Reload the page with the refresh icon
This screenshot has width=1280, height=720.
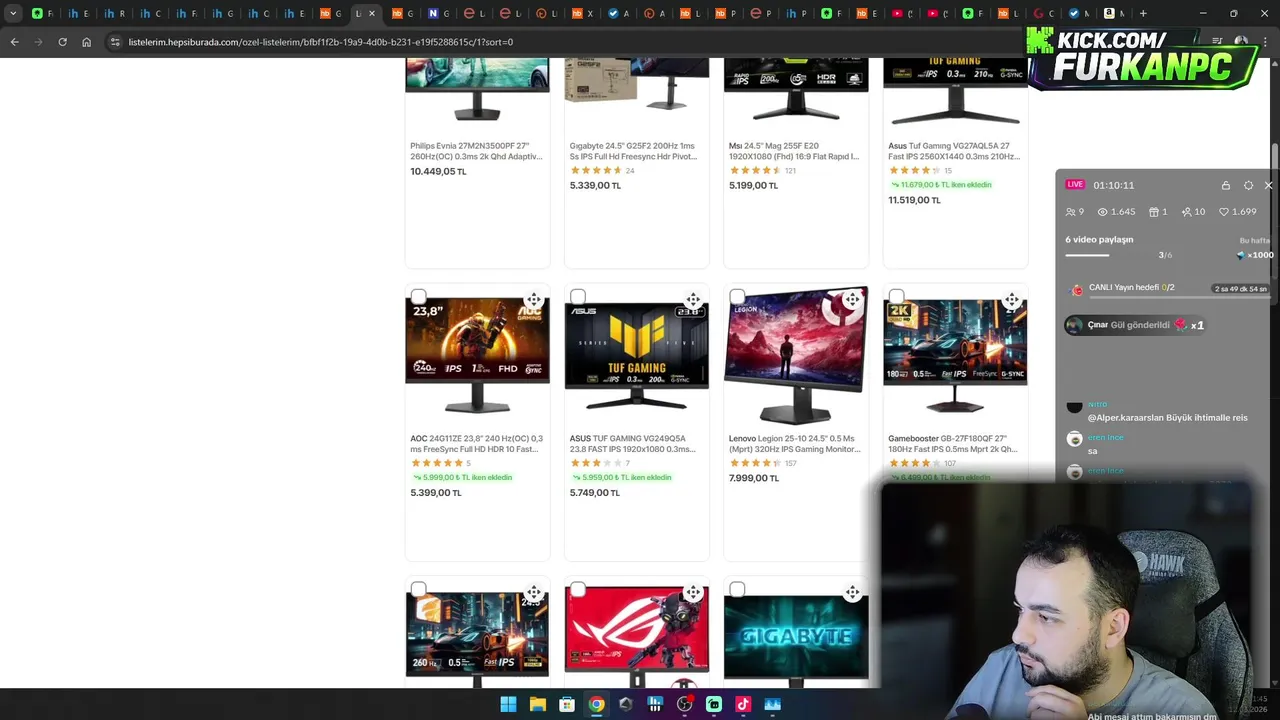tap(62, 42)
